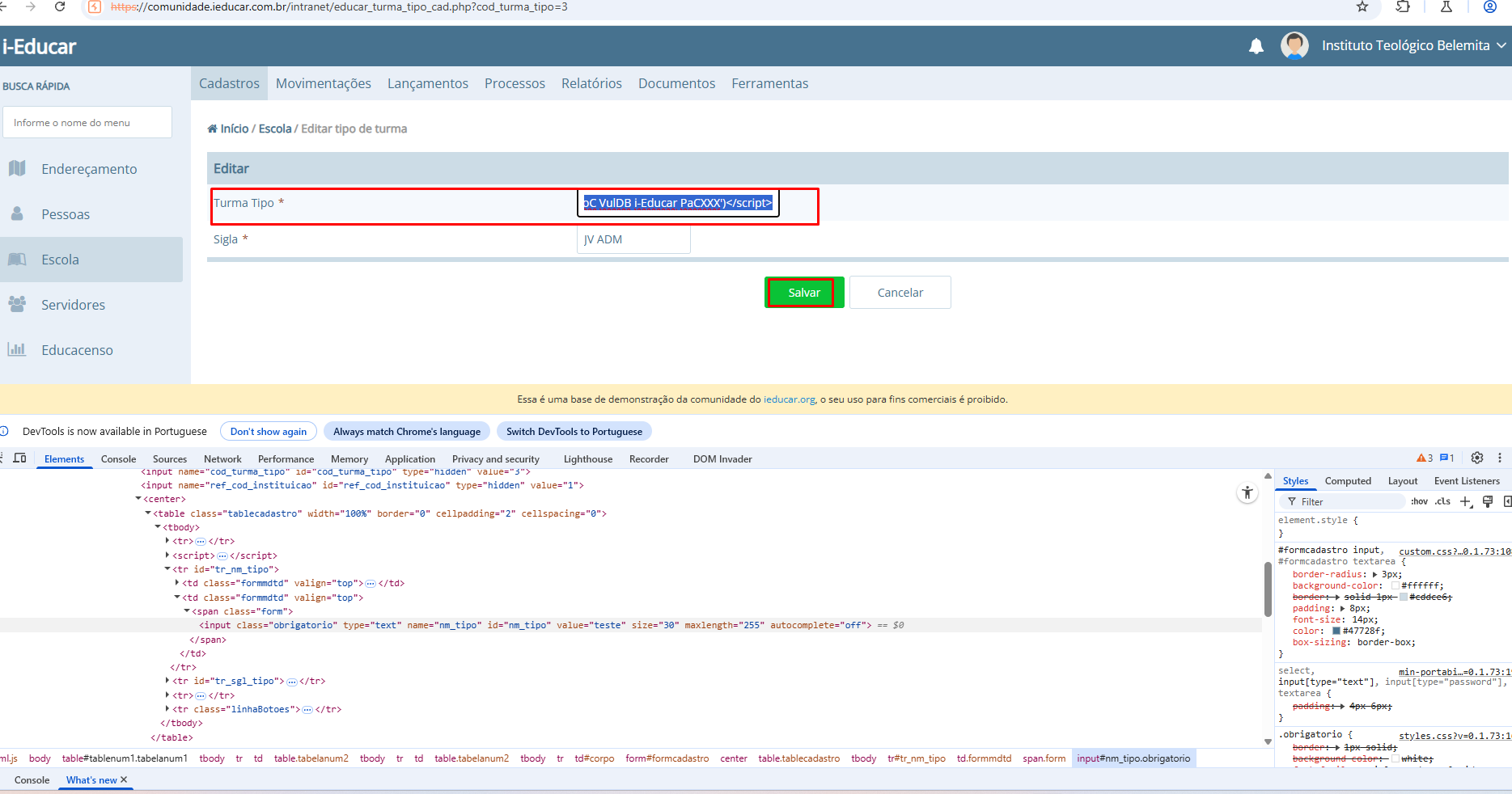1512x794 pixels.
Task: Open the notifications bell in i-Educar header
Action: [1256, 46]
